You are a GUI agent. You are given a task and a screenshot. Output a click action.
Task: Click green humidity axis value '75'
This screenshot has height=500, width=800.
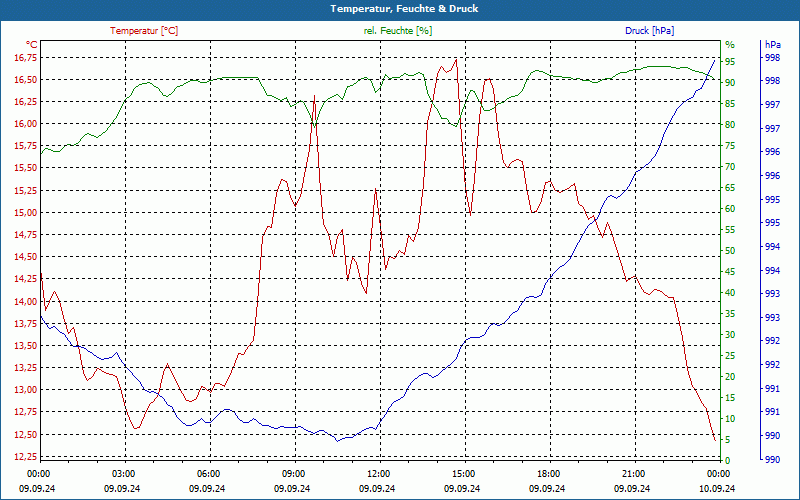pos(730,146)
